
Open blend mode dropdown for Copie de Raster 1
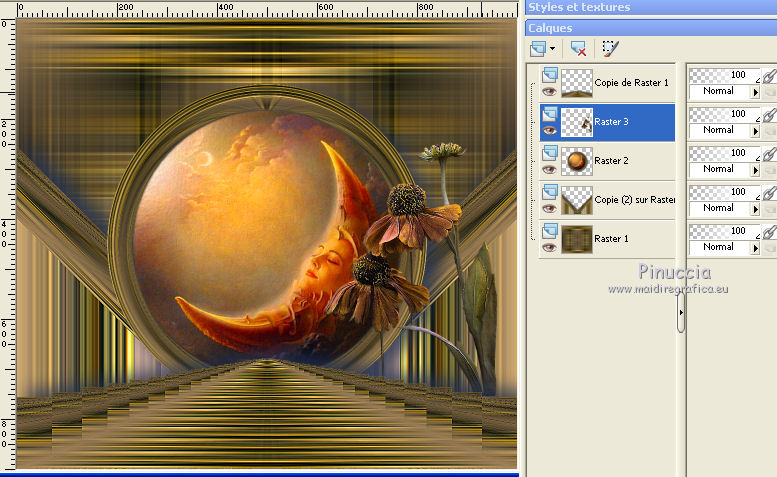click(x=755, y=91)
